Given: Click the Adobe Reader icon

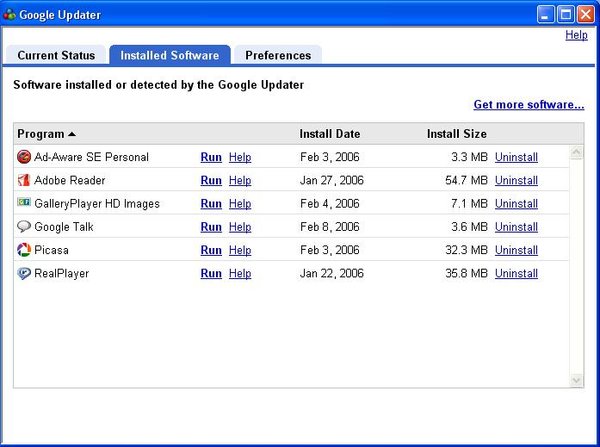Looking at the screenshot, I should point(24,180).
